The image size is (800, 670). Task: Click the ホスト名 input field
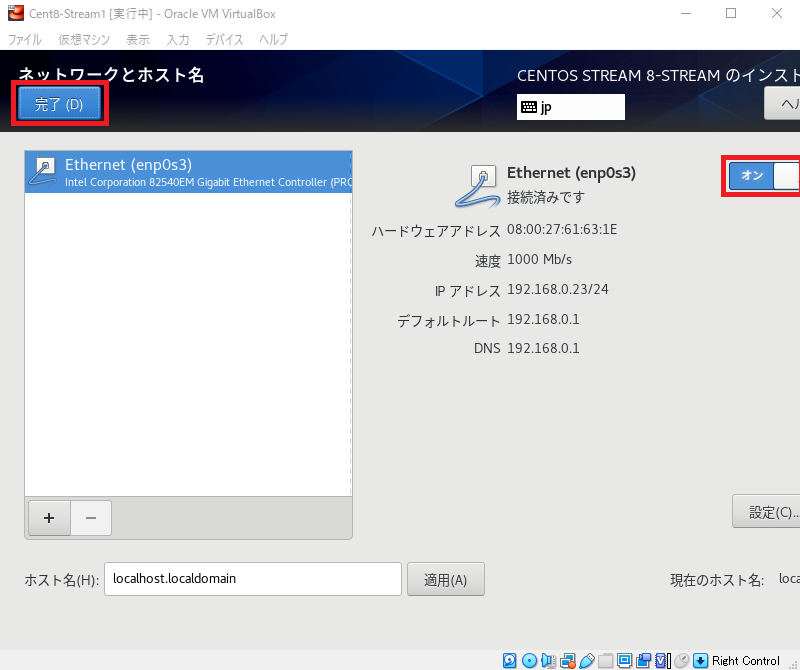253,579
